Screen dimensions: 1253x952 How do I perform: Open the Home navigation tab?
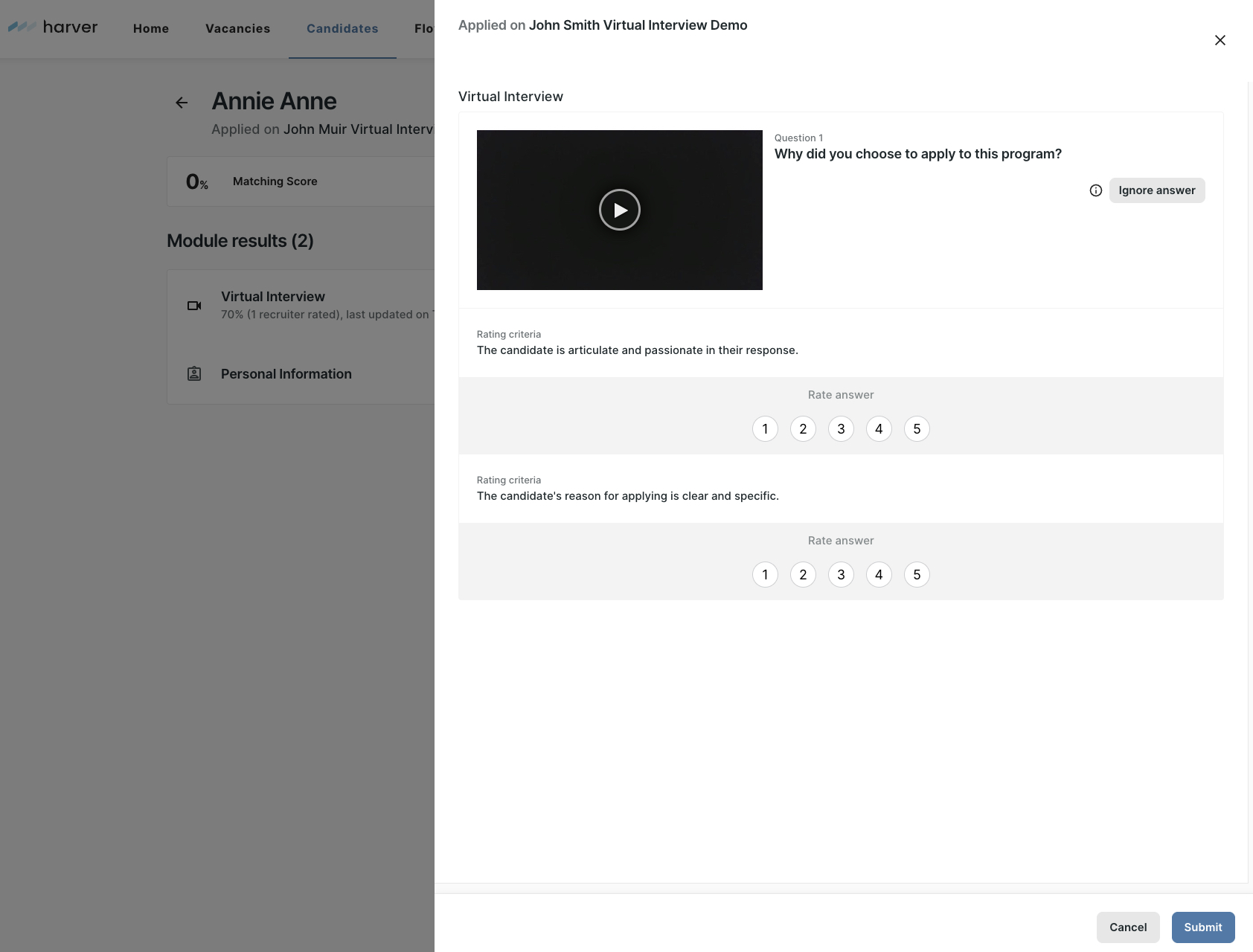151,28
